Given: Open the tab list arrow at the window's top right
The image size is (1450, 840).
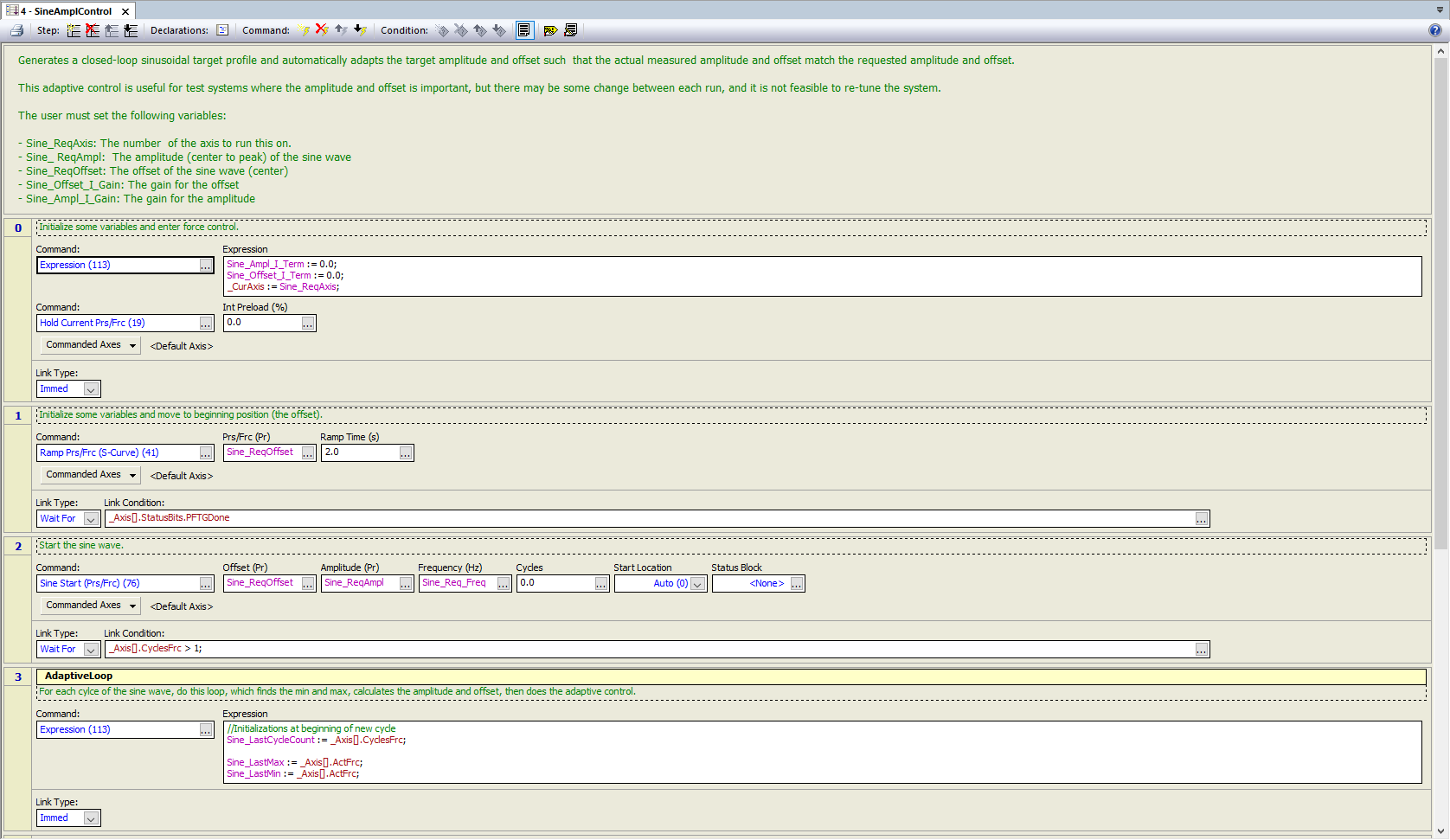Looking at the screenshot, I should point(1440,10).
